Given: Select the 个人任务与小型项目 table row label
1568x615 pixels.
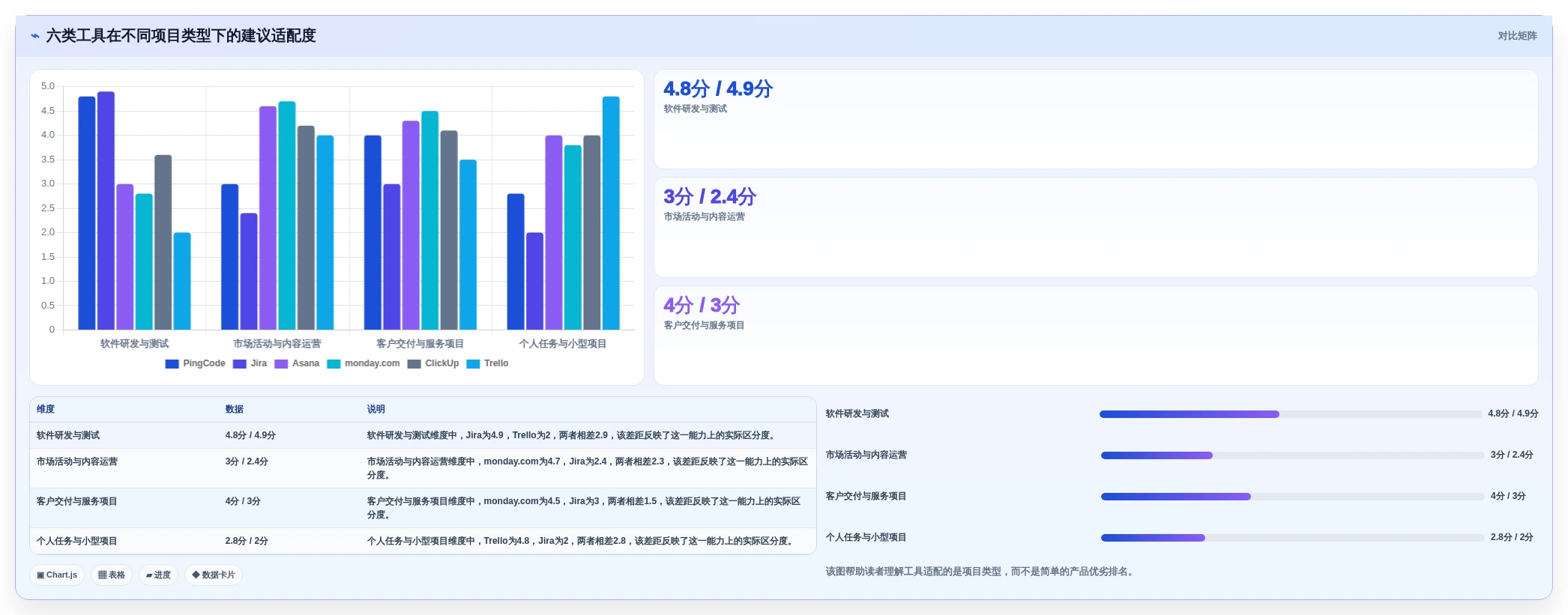Looking at the screenshot, I should [77, 542].
